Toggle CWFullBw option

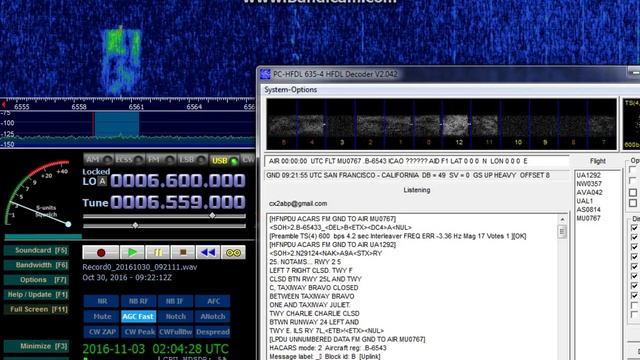coord(176,332)
